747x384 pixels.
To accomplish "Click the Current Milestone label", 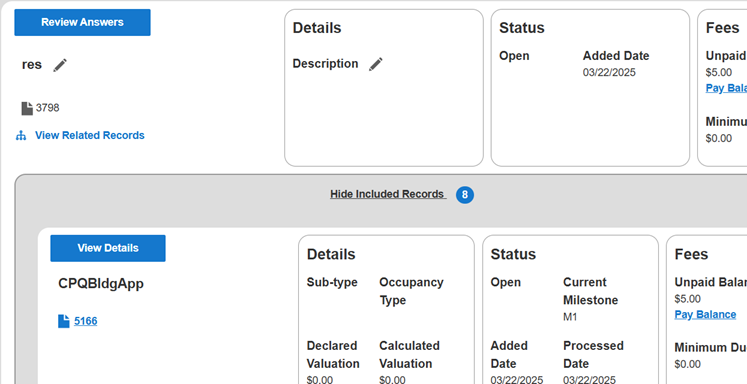I will point(590,291).
